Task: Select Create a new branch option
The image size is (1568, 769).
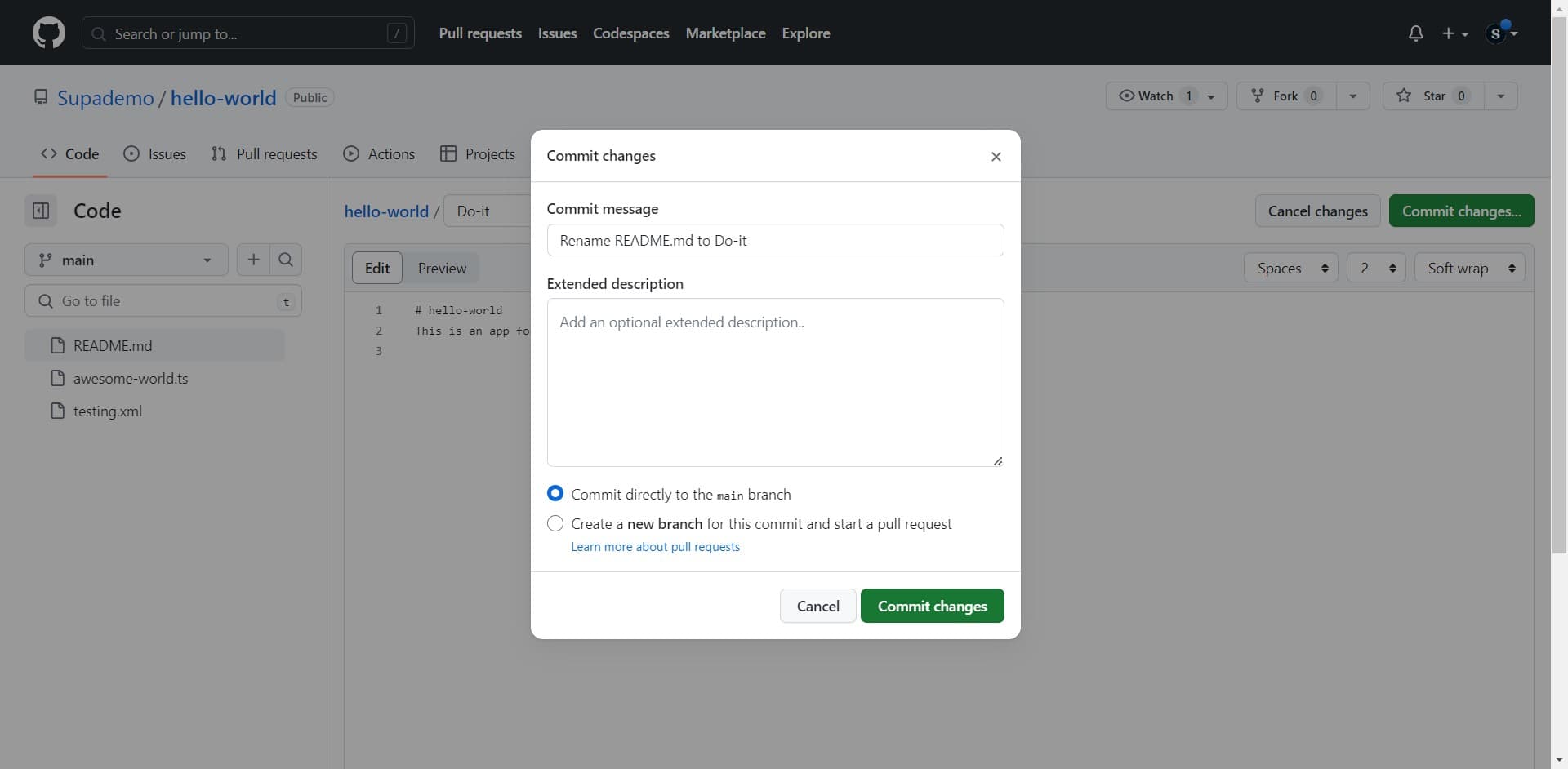Action: 555,523
